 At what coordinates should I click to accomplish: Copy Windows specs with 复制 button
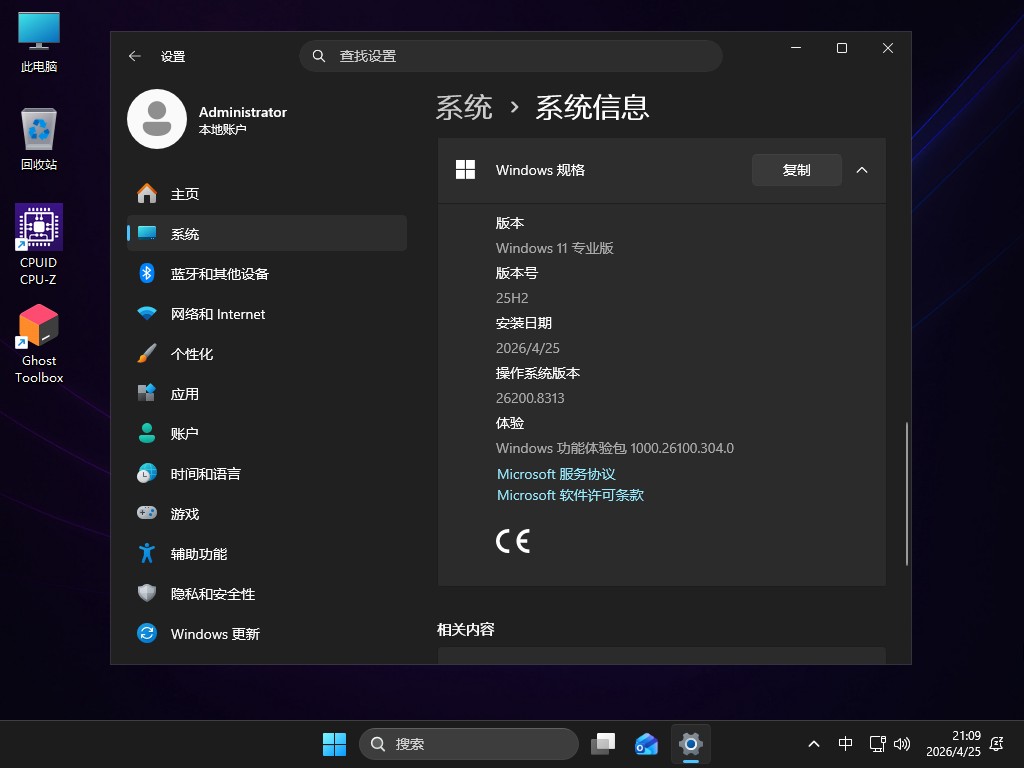pos(796,170)
